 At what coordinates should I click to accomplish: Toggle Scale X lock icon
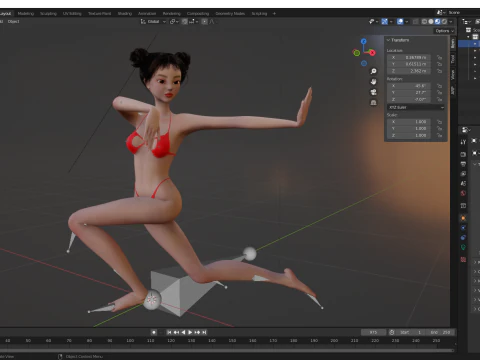click(439, 122)
